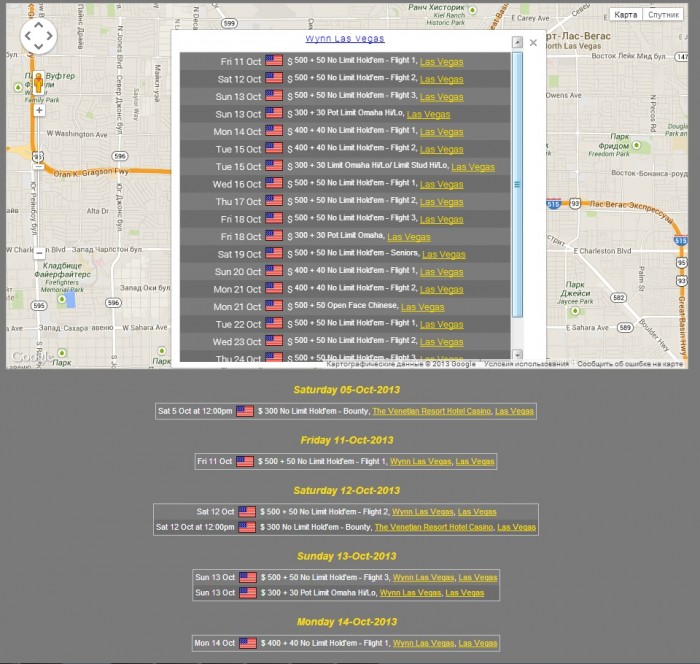The image size is (700, 664).
Task: Click the flag in Fri 11 Oct list row below map
Action: [245, 461]
